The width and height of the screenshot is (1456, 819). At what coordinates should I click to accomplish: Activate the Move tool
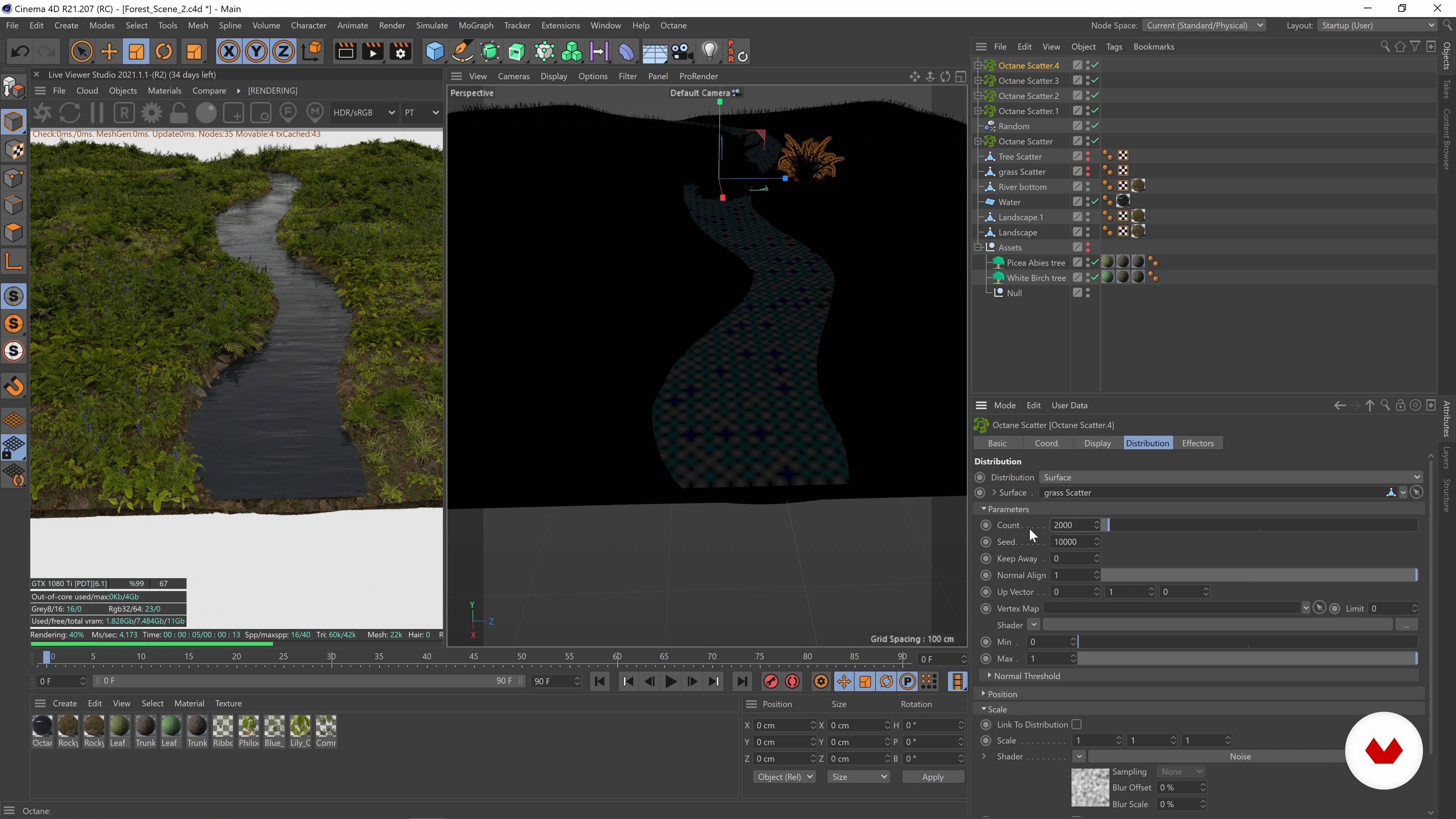click(x=109, y=52)
